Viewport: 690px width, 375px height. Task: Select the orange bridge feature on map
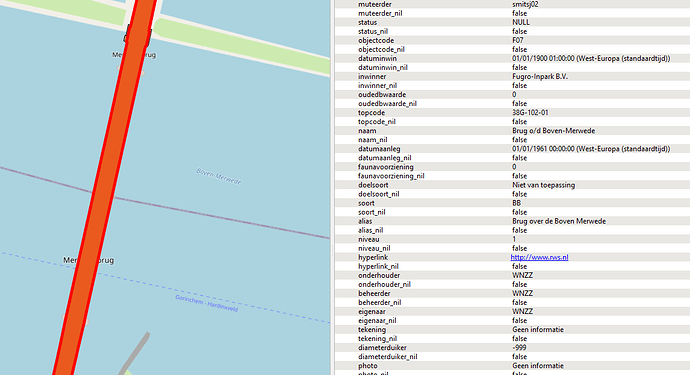pos(106,189)
